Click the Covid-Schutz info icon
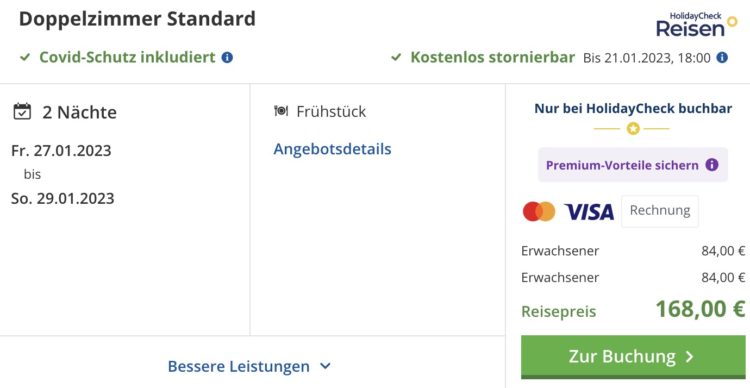 pyautogui.click(x=227, y=58)
